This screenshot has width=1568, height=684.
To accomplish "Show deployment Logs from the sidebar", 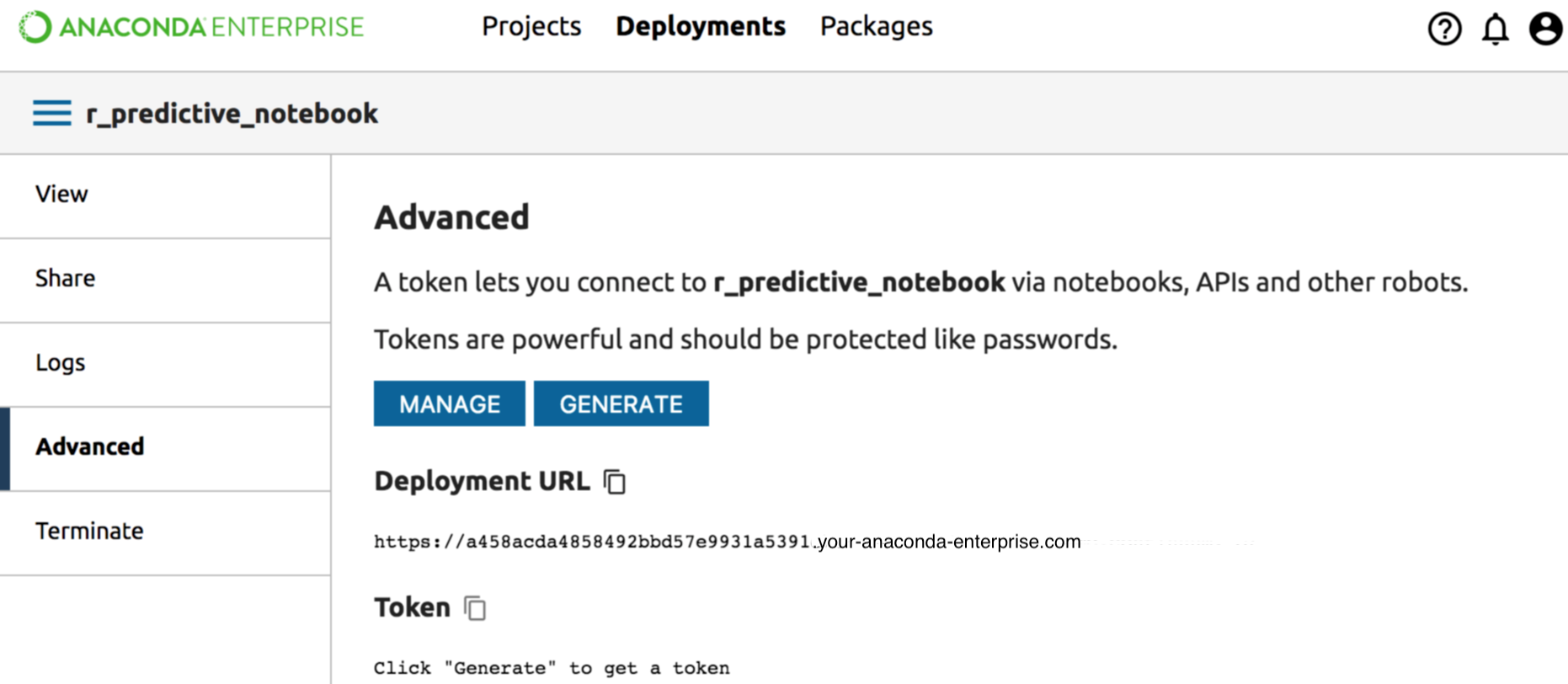I will tap(60, 363).
